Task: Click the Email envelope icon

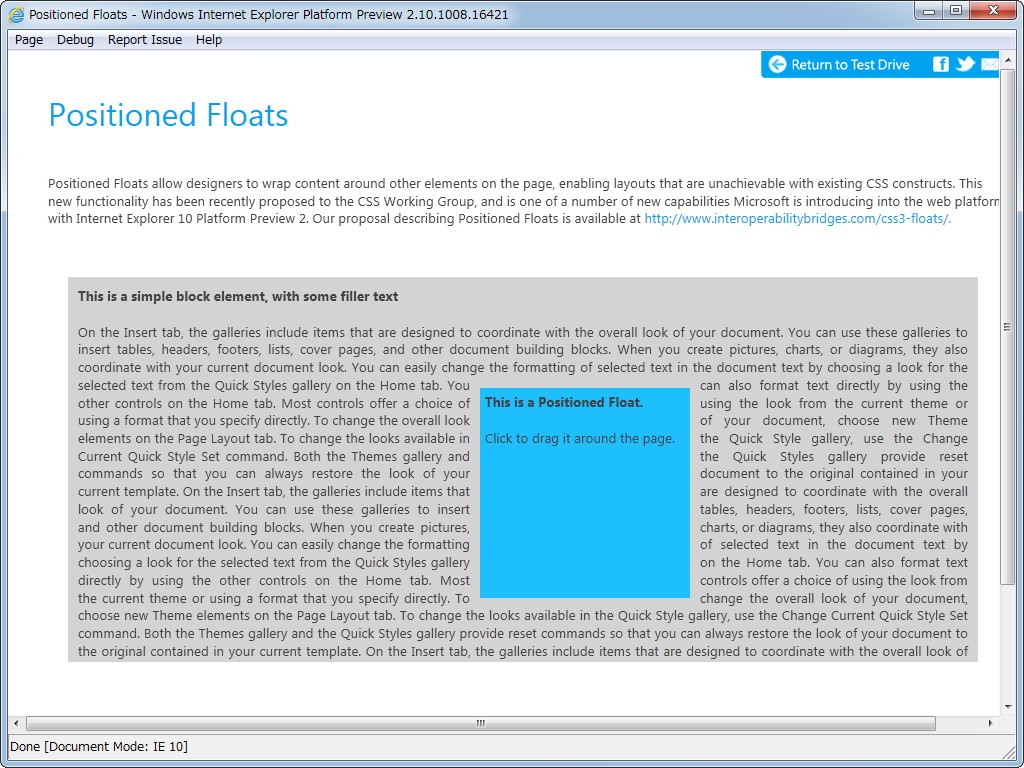Action: 988,64
